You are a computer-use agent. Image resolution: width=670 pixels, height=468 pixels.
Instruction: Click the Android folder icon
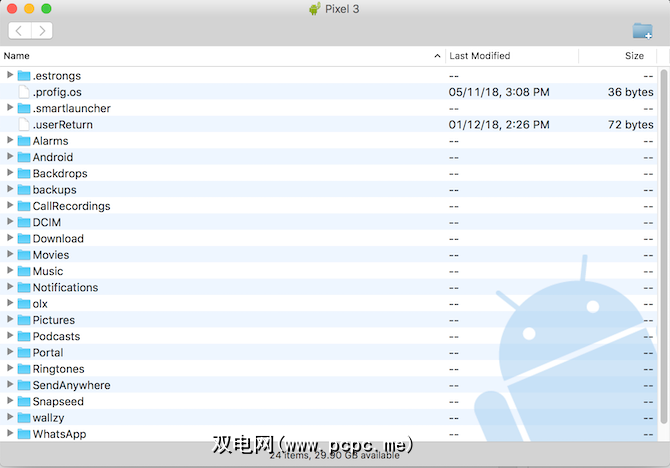[x=24, y=157]
